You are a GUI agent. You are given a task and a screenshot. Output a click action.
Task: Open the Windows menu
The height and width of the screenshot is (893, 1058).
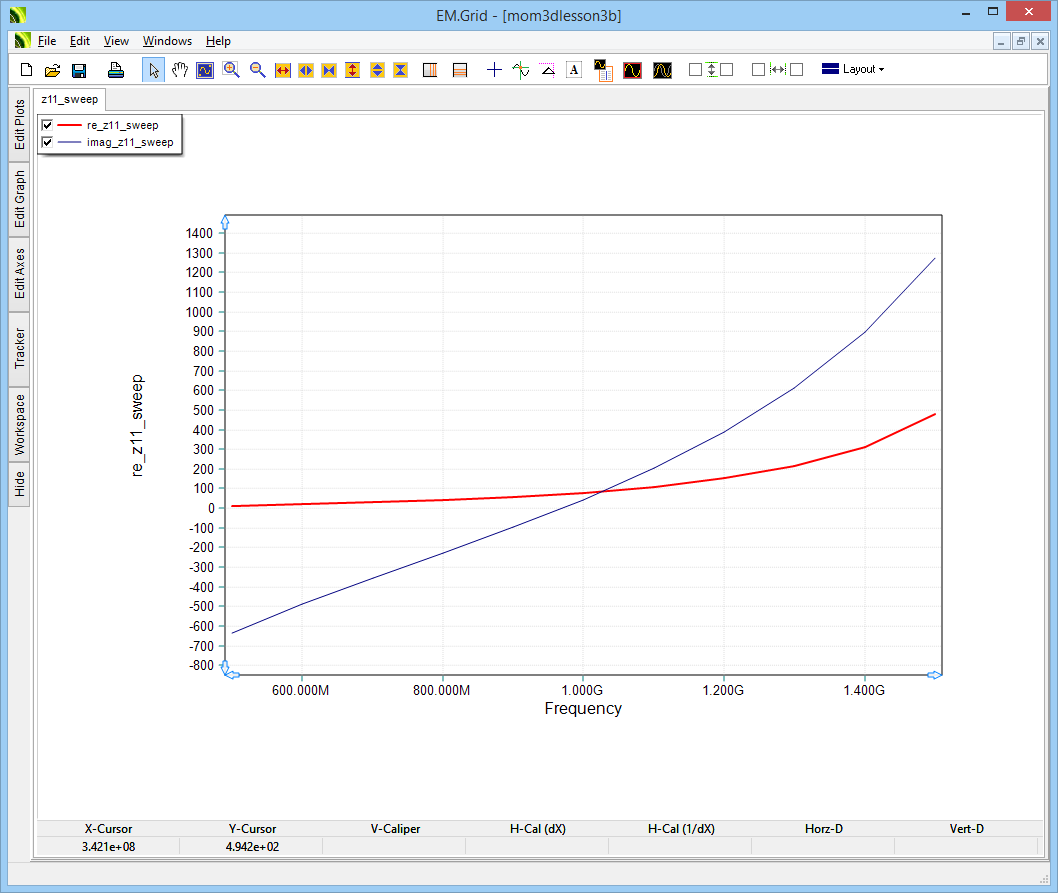167,41
